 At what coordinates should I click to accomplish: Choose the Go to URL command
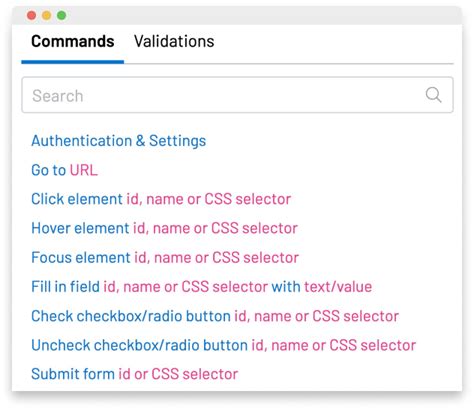click(64, 170)
